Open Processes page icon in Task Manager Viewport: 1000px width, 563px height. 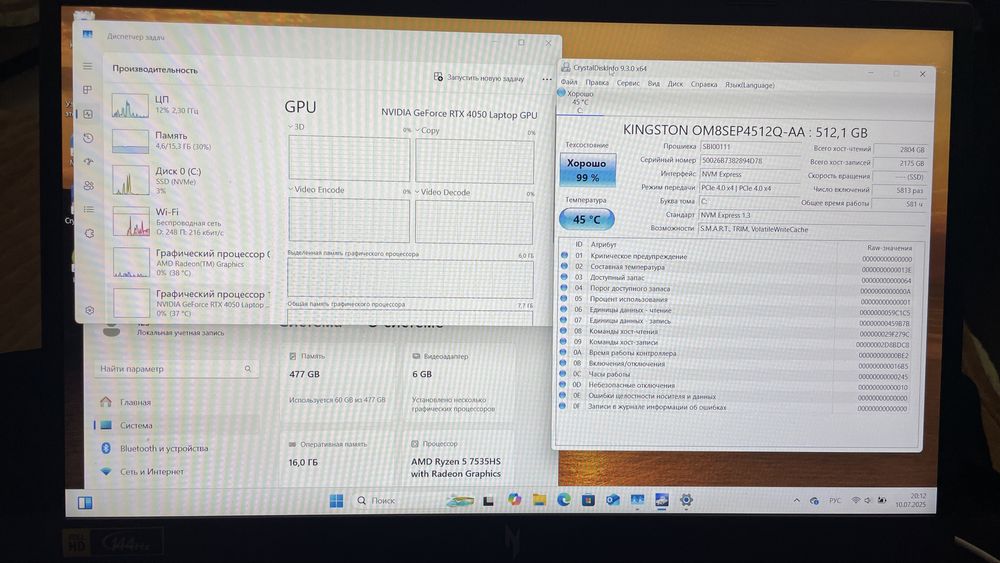pyautogui.click(x=87, y=90)
